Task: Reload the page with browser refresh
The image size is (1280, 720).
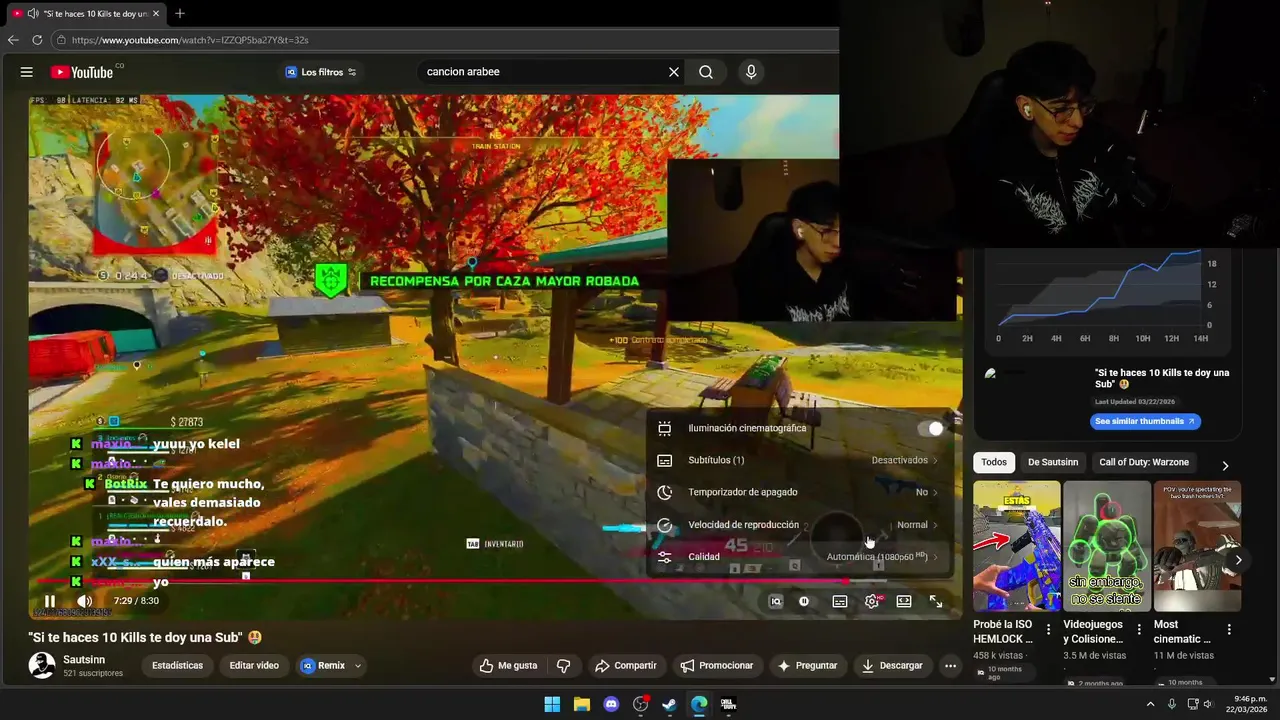Action: click(37, 40)
